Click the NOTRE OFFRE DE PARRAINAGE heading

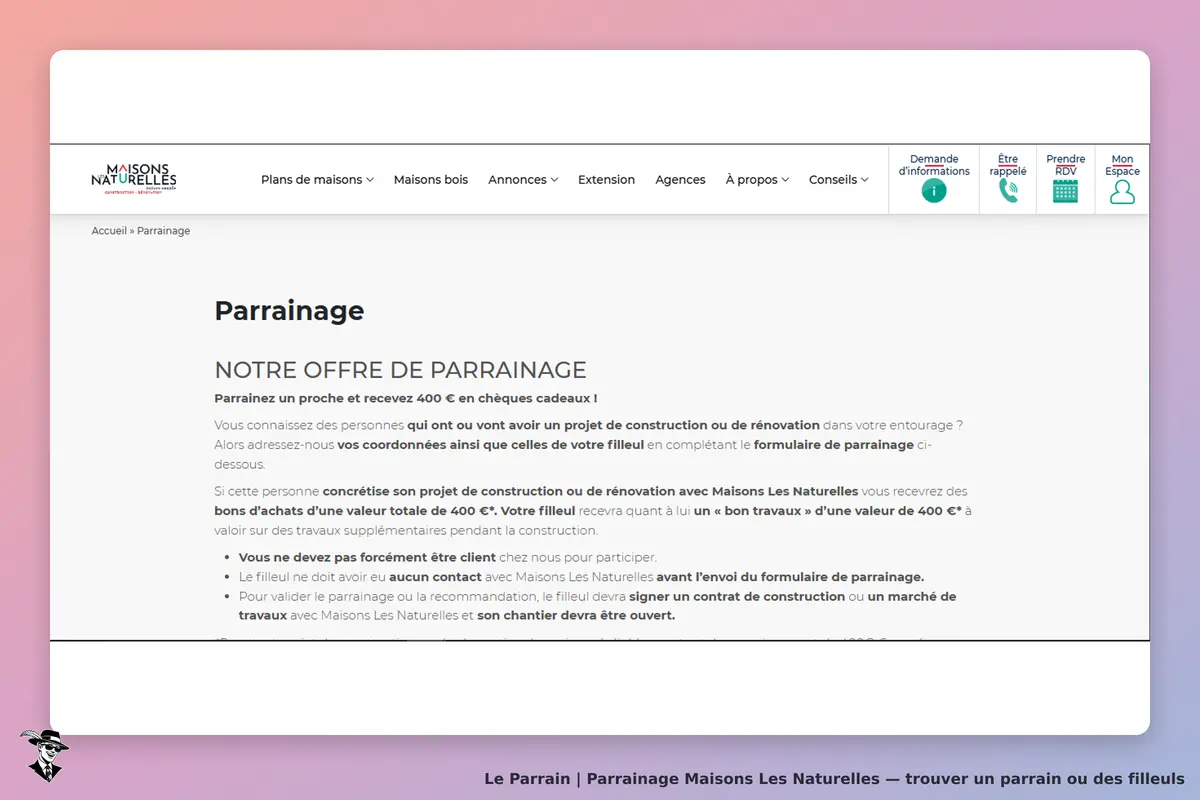(x=400, y=370)
